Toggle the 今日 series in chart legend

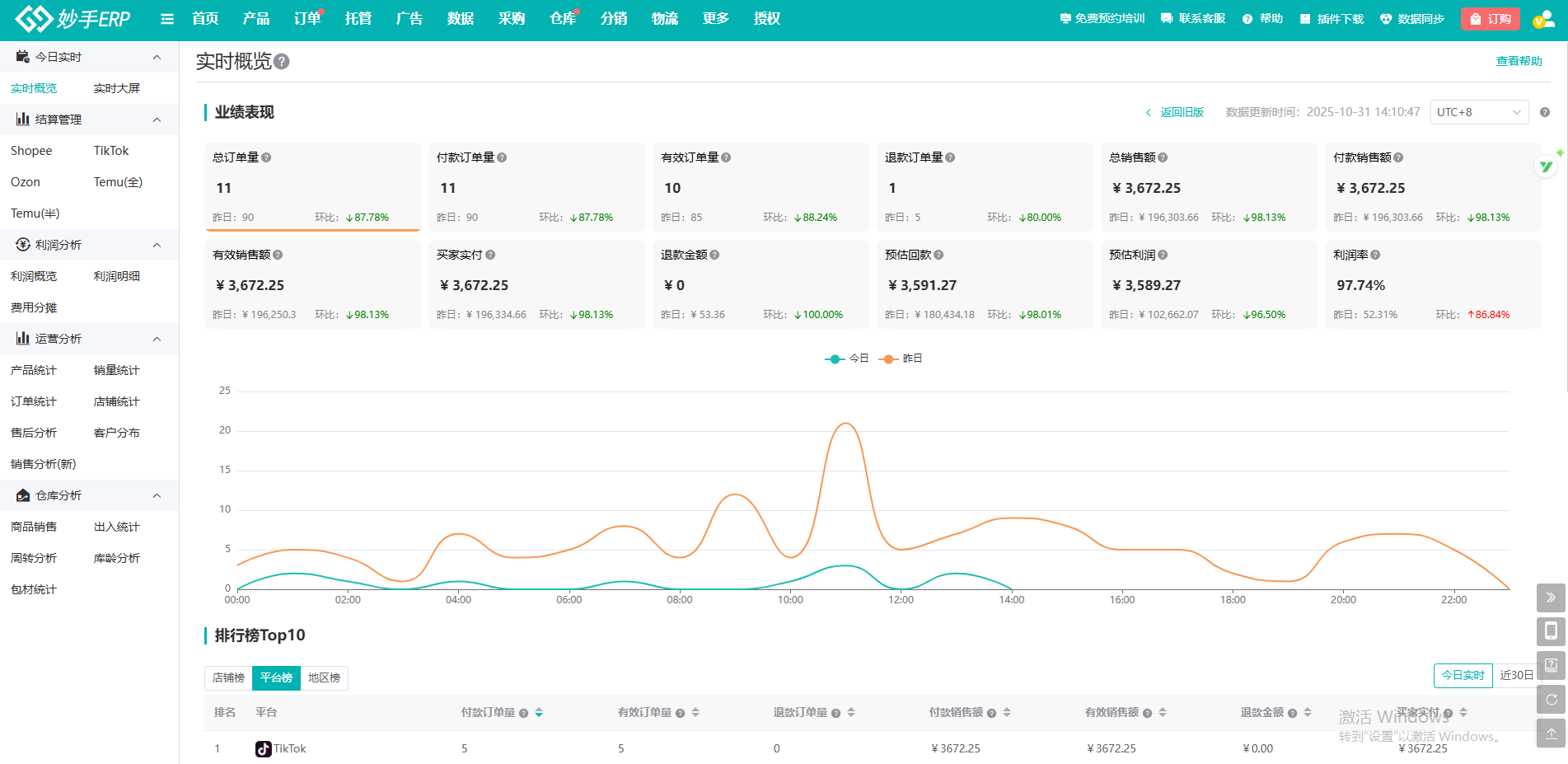point(847,359)
